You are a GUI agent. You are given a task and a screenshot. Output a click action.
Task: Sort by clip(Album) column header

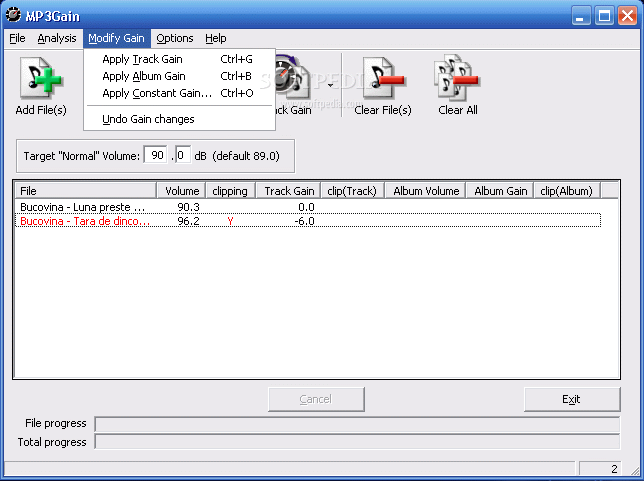pos(567,191)
